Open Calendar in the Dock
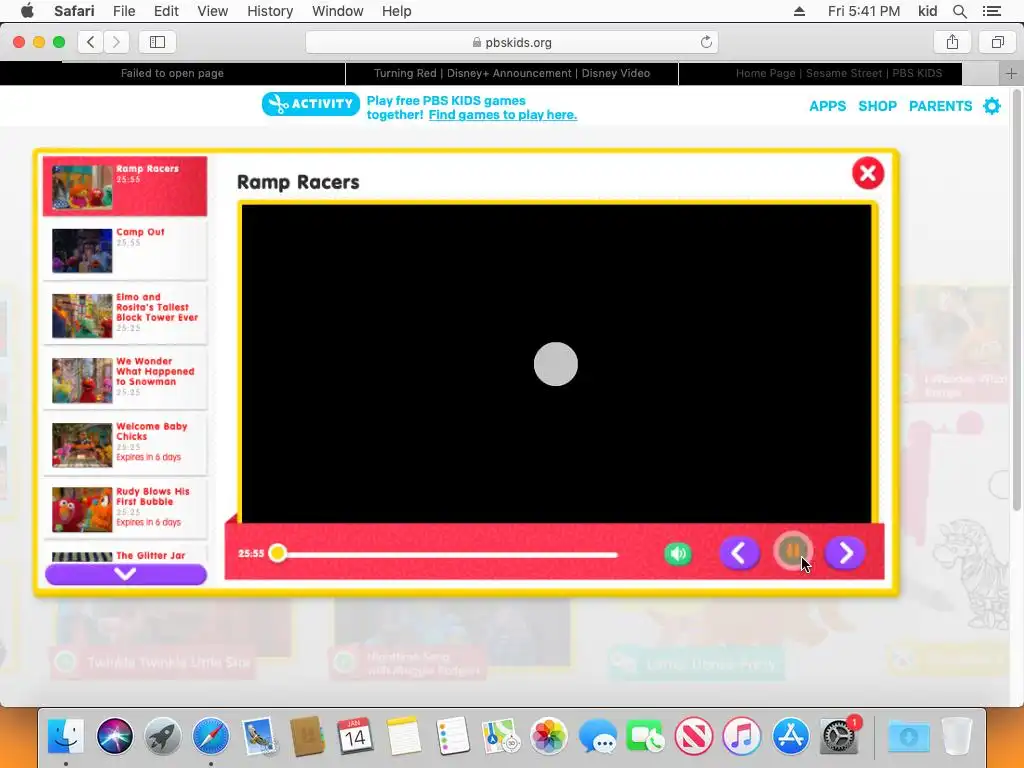The image size is (1024, 768). pos(355,736)
